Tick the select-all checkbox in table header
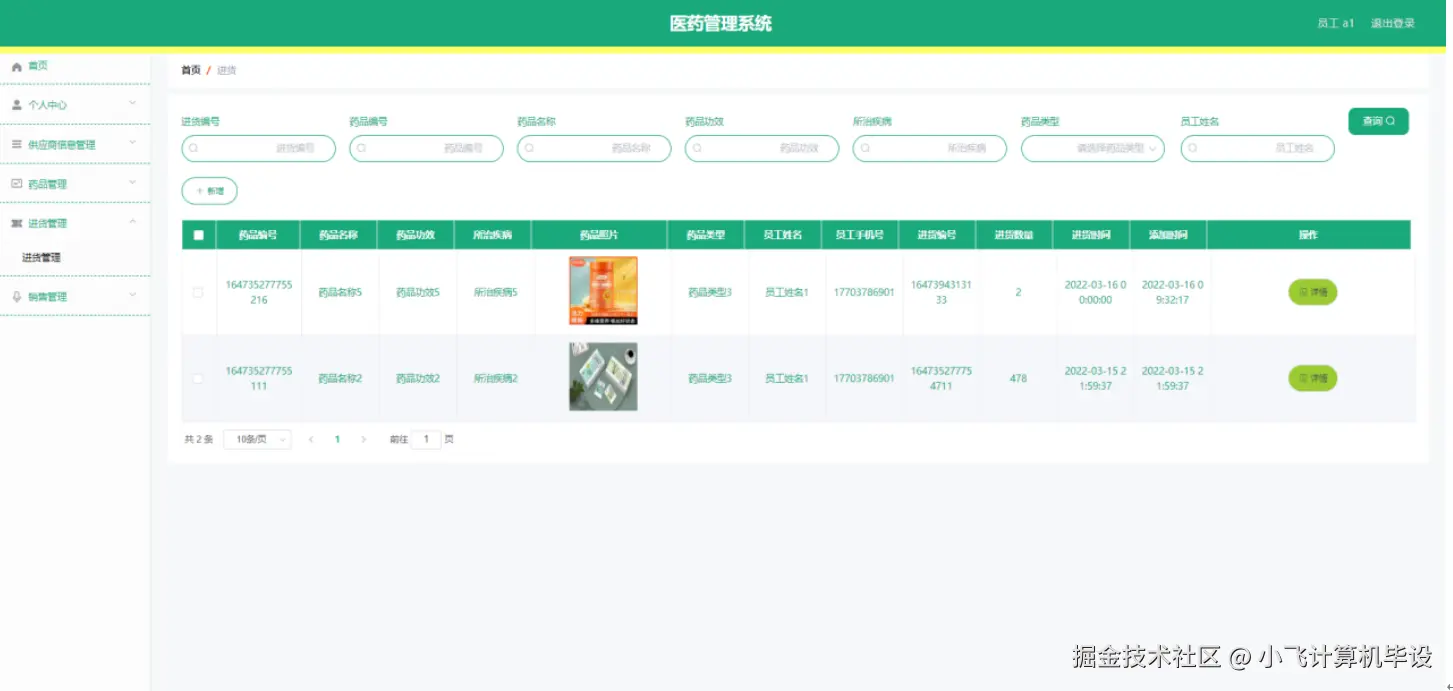Image resolution: width=1453 pixels, height=691 pixels. [x=198, y=235]
